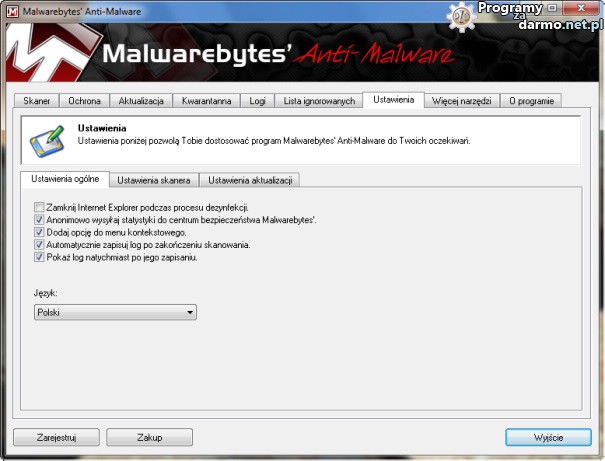Viewport: 605px width, 461px height.
Task: Select the Lista ignorowanych tab
Action: coord(319,101)
